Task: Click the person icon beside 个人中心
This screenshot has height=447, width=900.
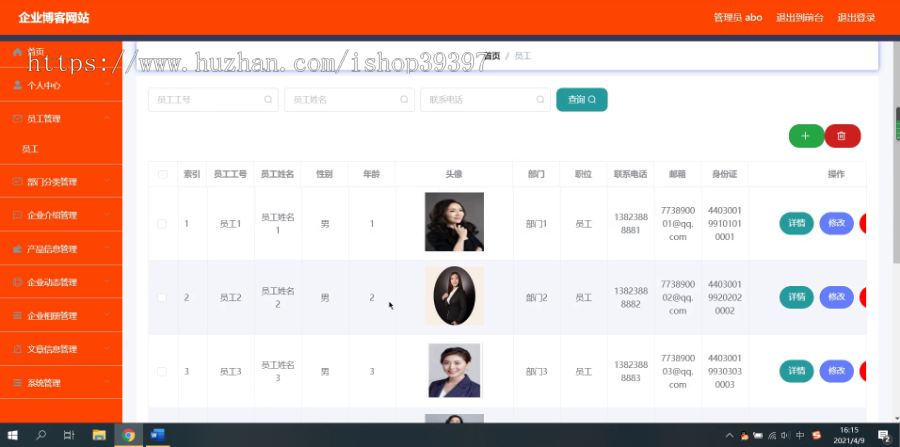Action: click(17, 85)
